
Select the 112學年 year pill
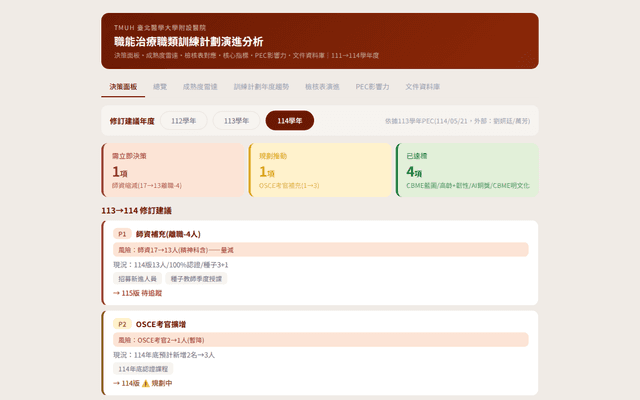tap(184, 121)
